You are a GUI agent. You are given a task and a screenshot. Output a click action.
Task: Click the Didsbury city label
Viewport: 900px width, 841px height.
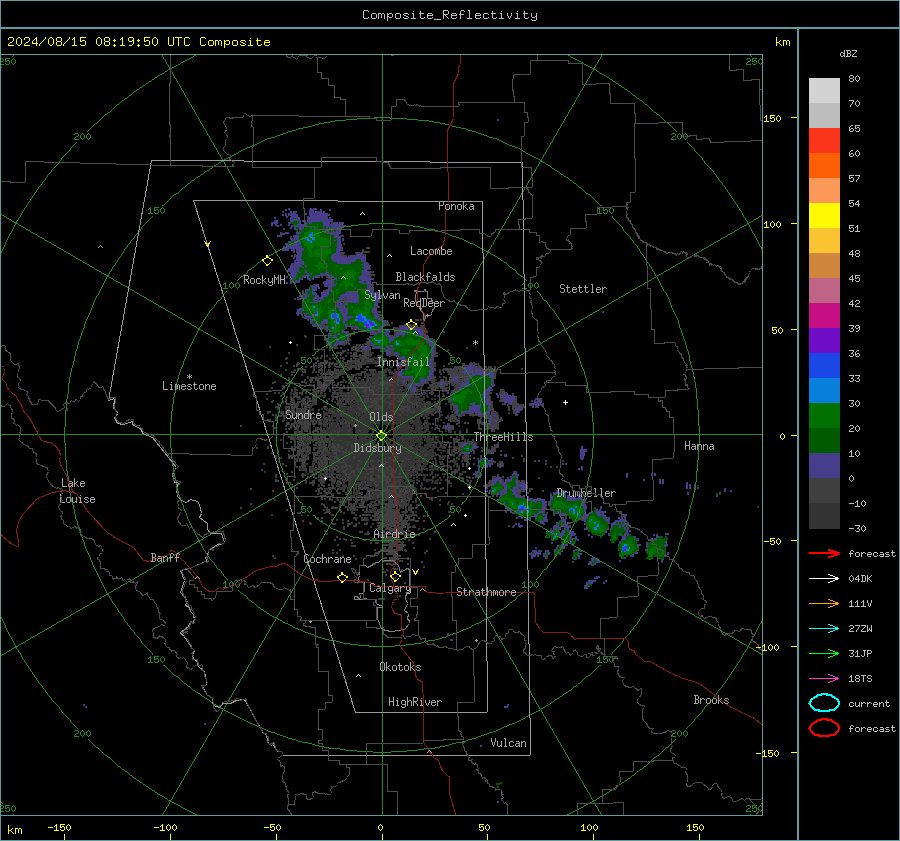click(x=377, y=448)
